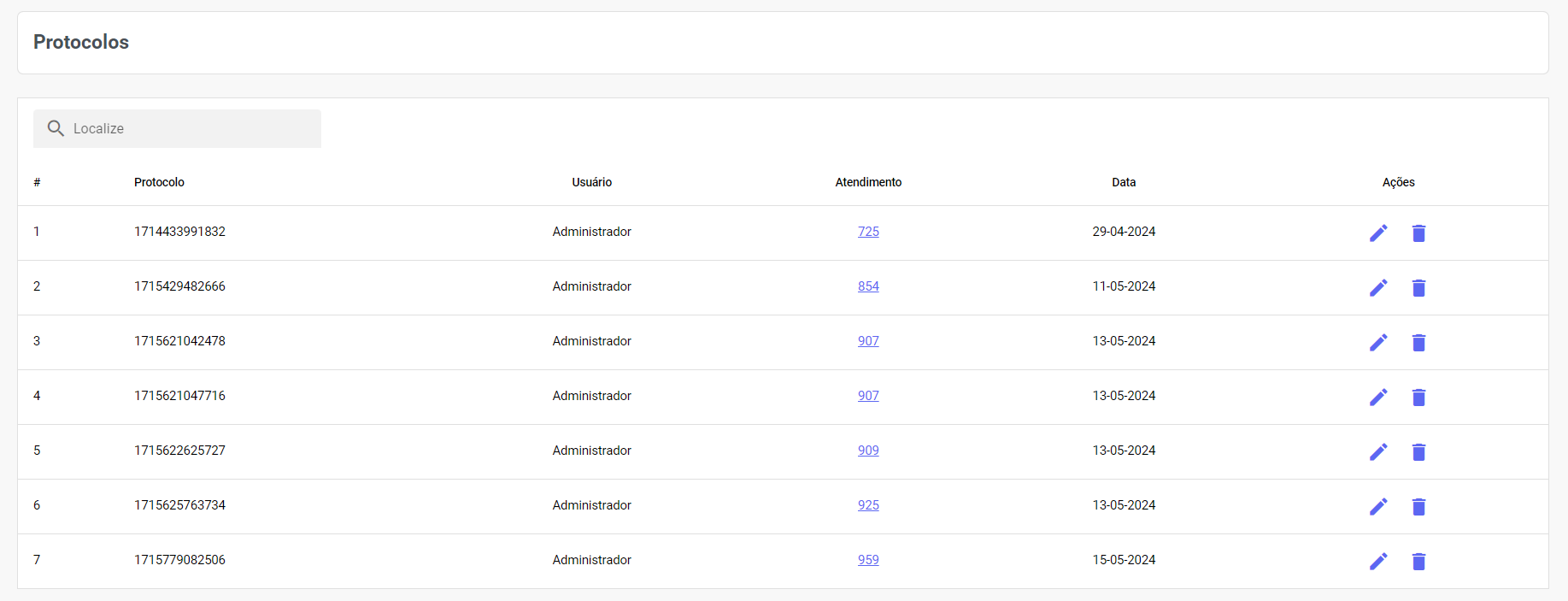
Task: Select protocol number 1715429482666
Action: [179, 286]
